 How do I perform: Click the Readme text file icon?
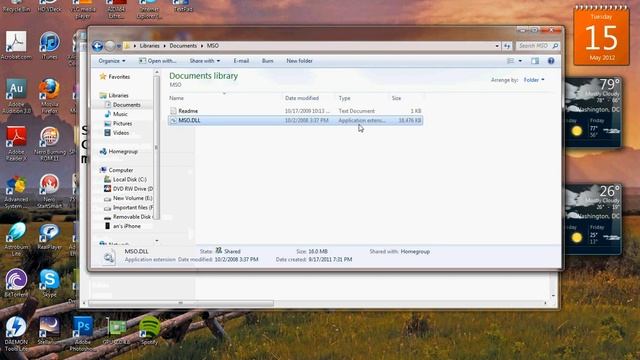coord(173,111)
